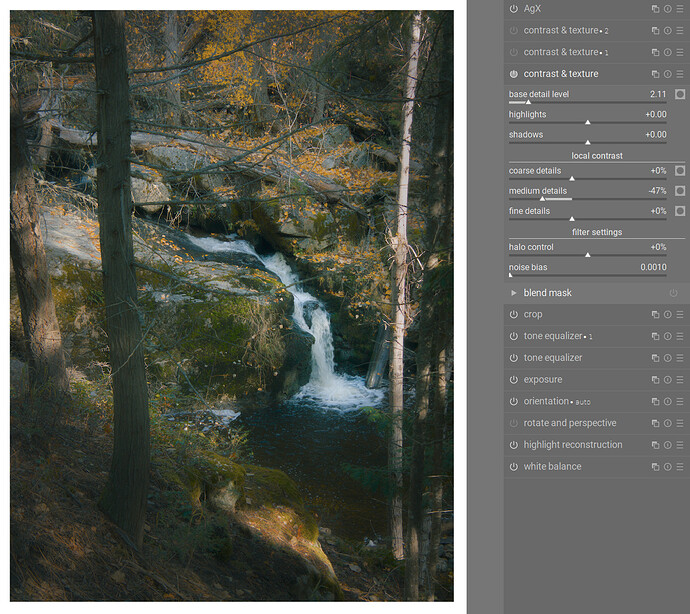Open multi-instance menu for AgX module
This screenshot has height=614, width=690.
[655, 9]
